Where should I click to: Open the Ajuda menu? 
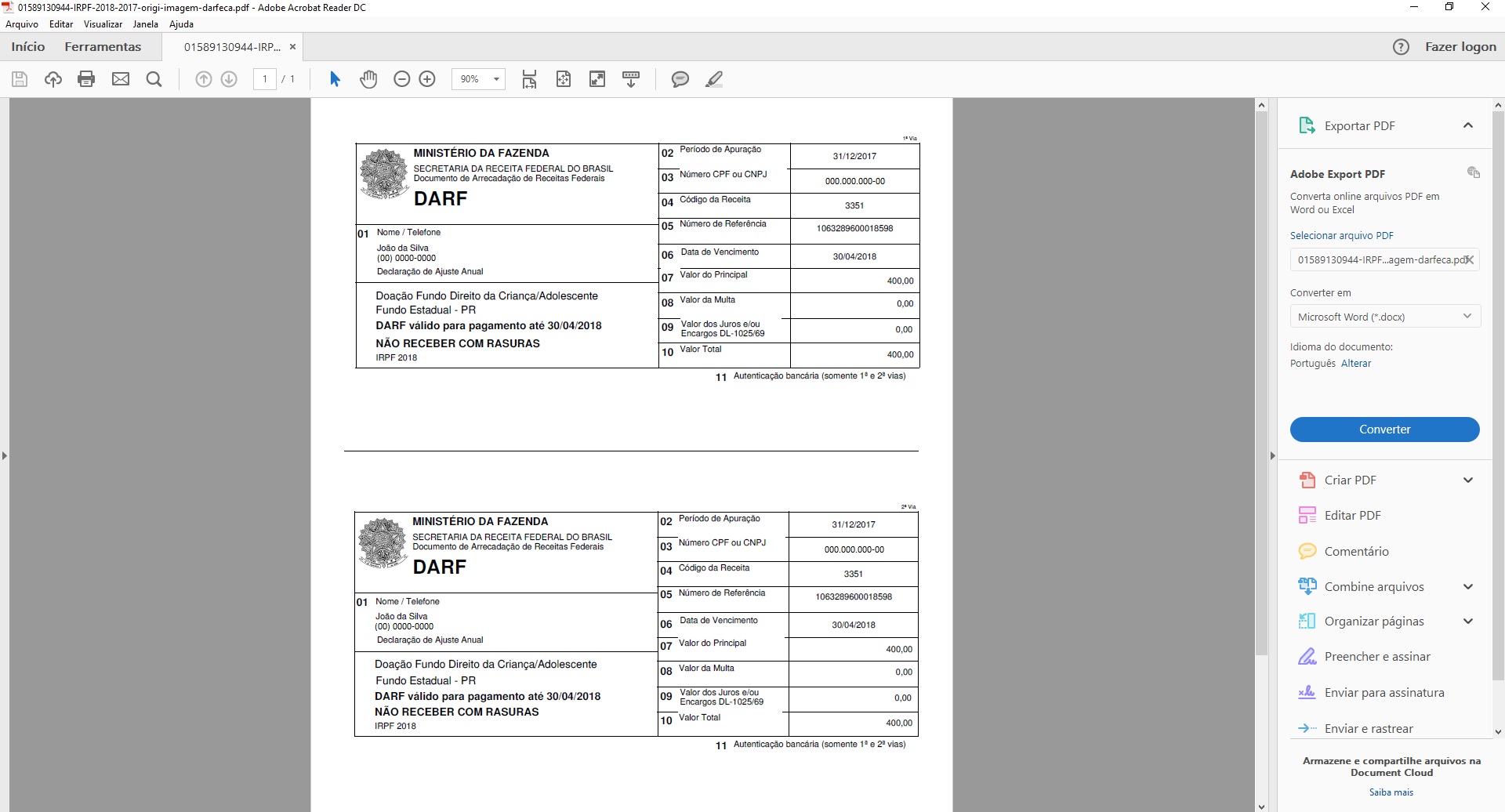[181, 24]
